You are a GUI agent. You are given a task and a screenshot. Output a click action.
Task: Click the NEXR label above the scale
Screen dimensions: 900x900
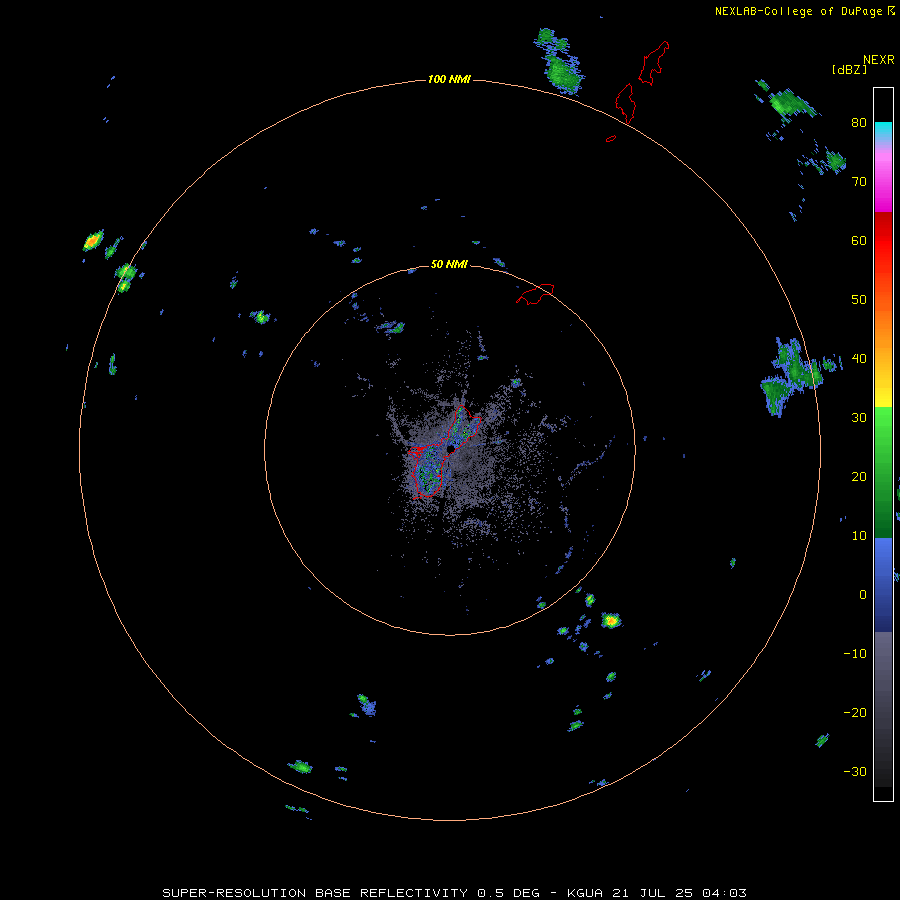pyautogui.click(x=879, y=60)
